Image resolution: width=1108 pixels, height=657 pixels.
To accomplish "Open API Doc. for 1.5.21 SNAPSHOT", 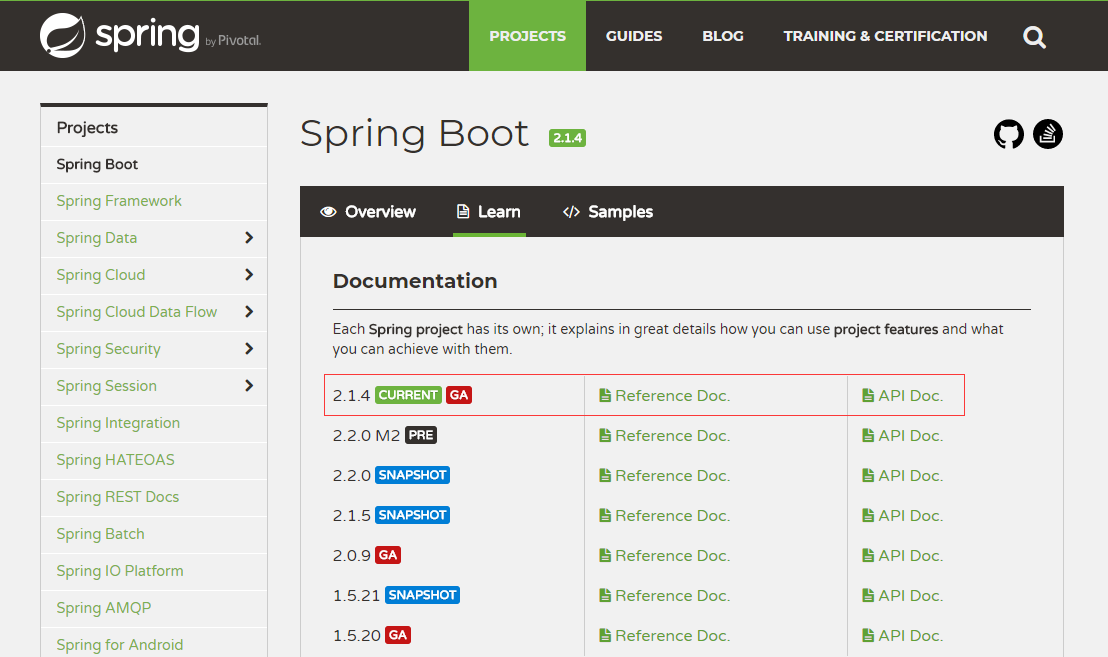I will (x=902, y=596).
